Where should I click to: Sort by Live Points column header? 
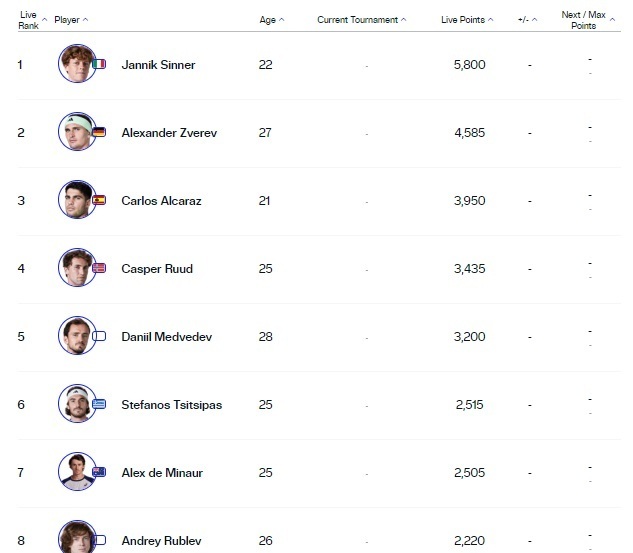467,20
